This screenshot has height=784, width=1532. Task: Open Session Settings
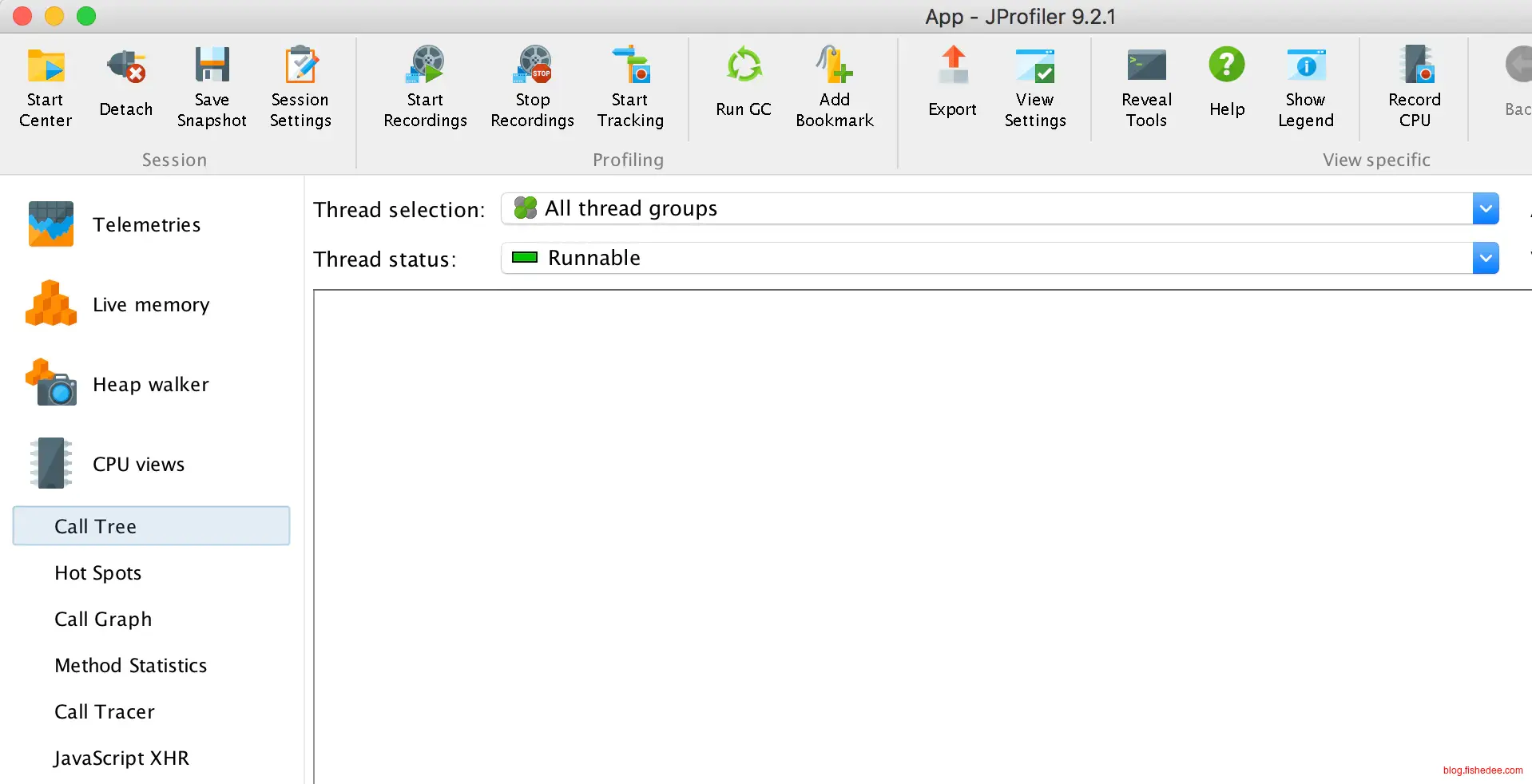point(300,86)
